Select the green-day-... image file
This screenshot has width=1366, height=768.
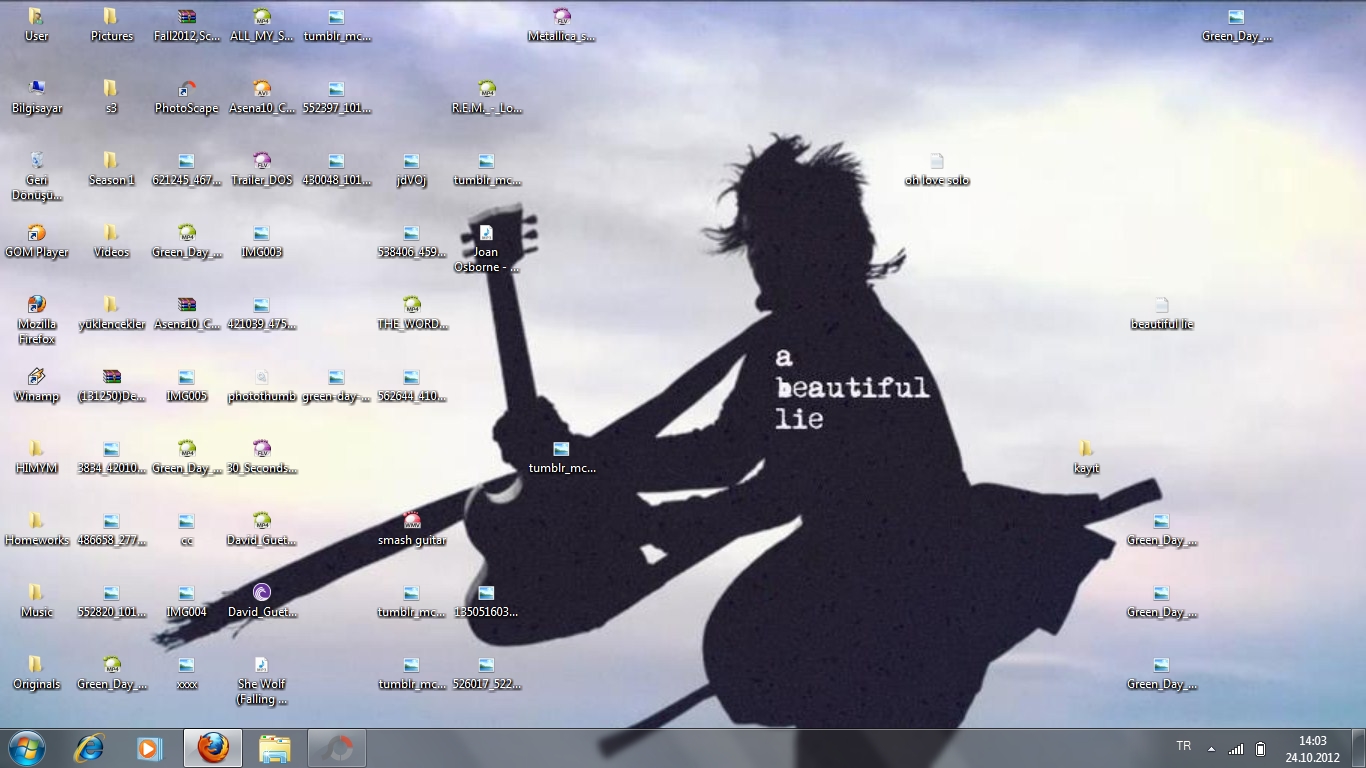click(x=336, y=385)
